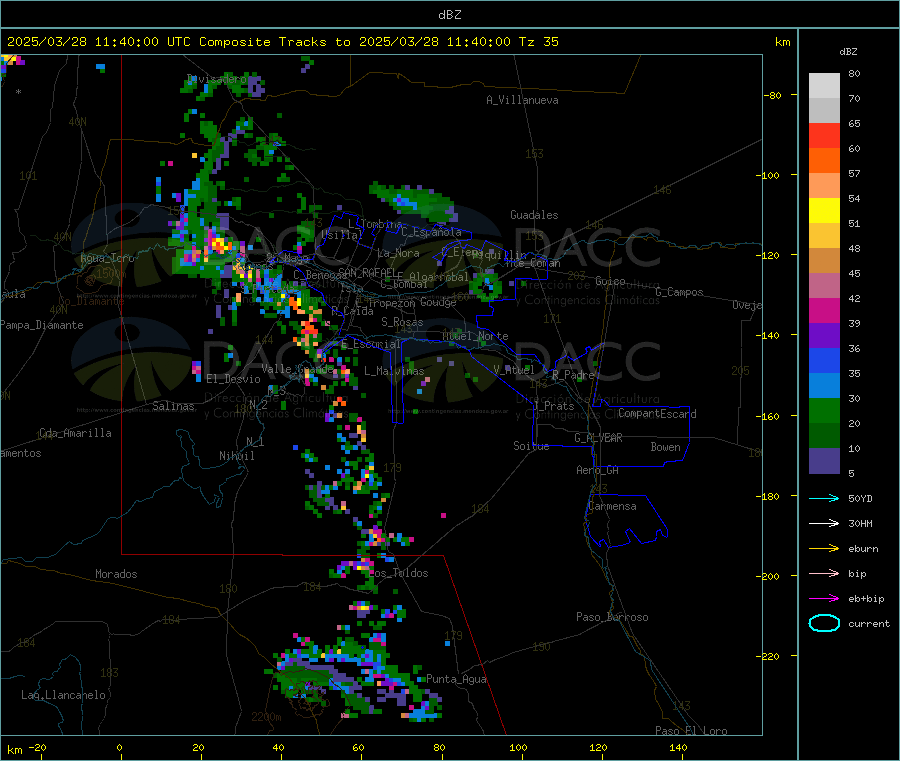Click the '140' tick on bottom axis

tap(678, 747)
